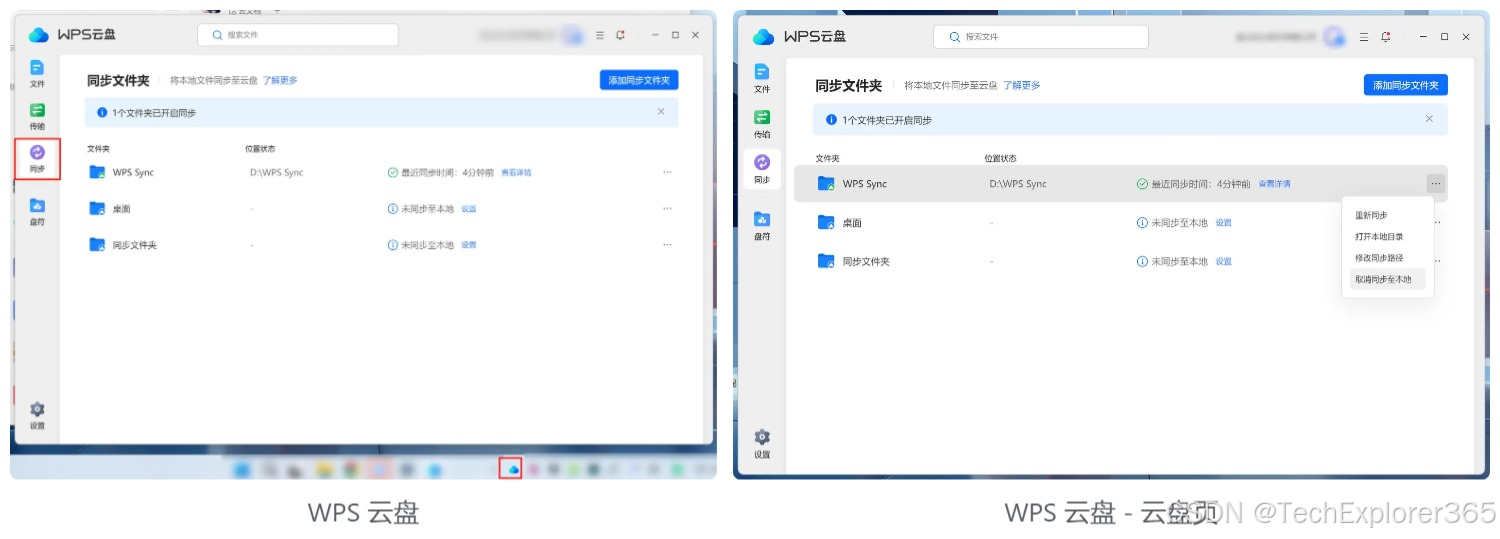Click WPS Sync folder name in menu-open window
Screen dimensions: 1500x539
coord(865,184)
